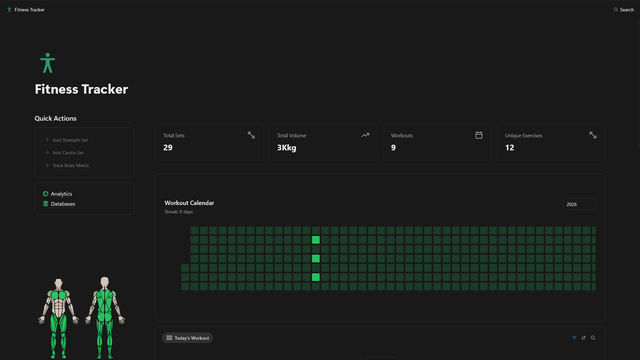
Task: Click the search magnifier in Today's Workout toolbar
Action: click(x=593, y=338)
